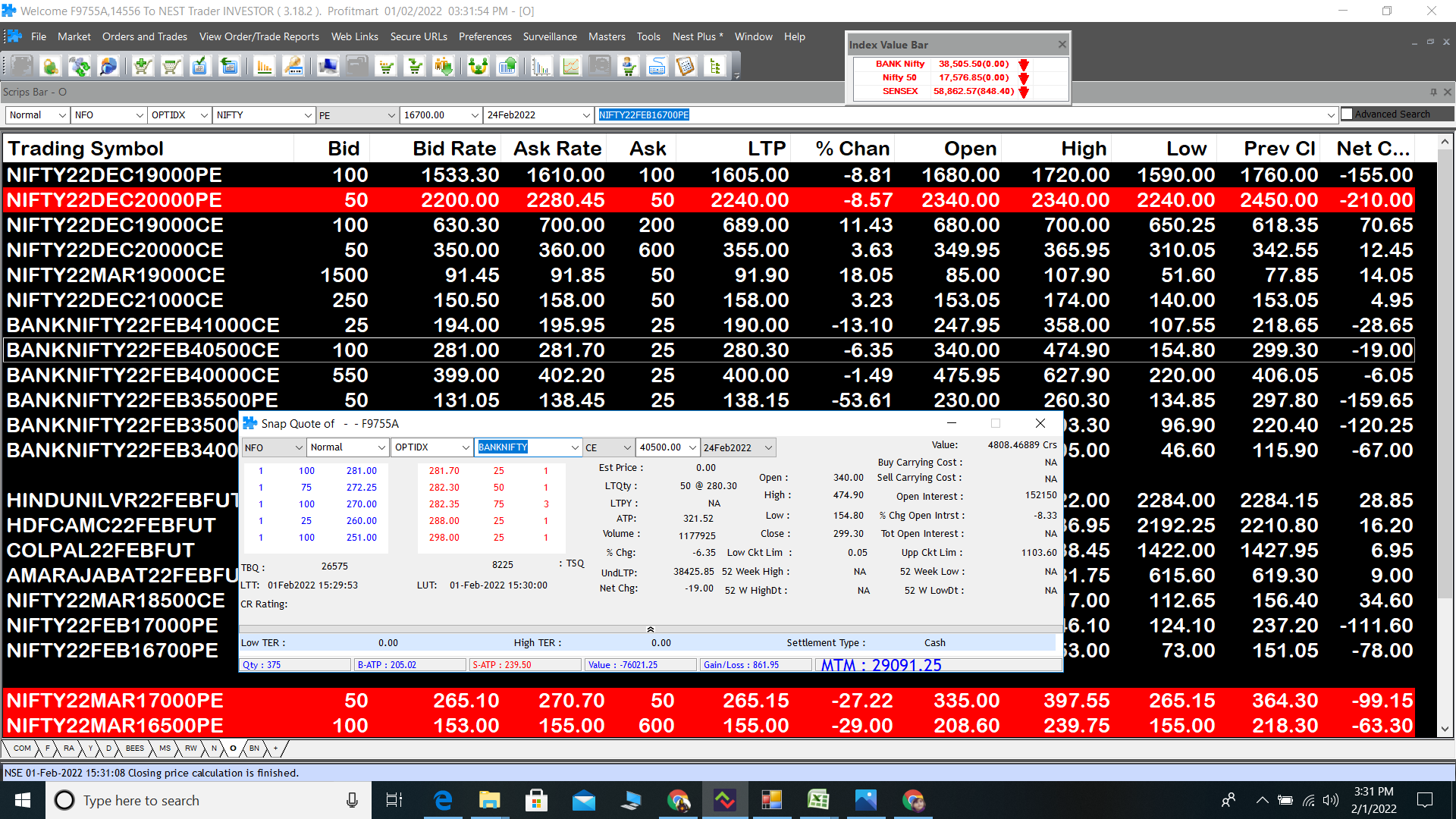Expand the OPTIDX instrument dropdown in Scrips Bar
The height and width of the screenshot is (819, 1456).
tap(204, 115)
